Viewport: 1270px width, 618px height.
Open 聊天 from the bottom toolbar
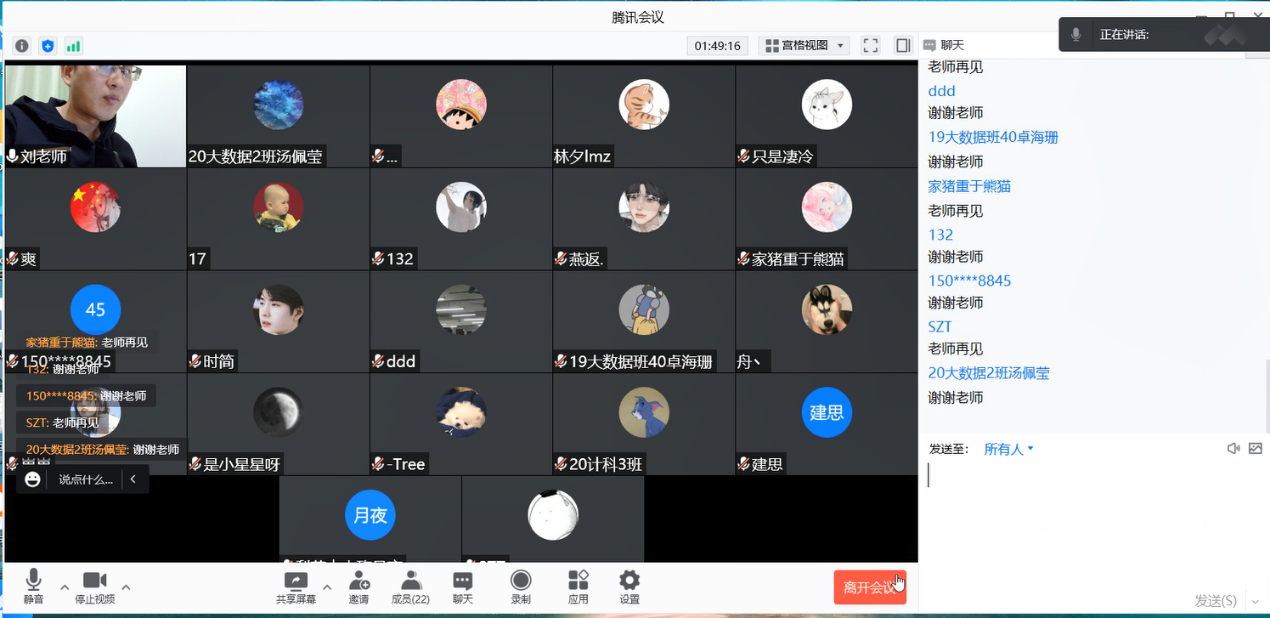click(462, 587)
